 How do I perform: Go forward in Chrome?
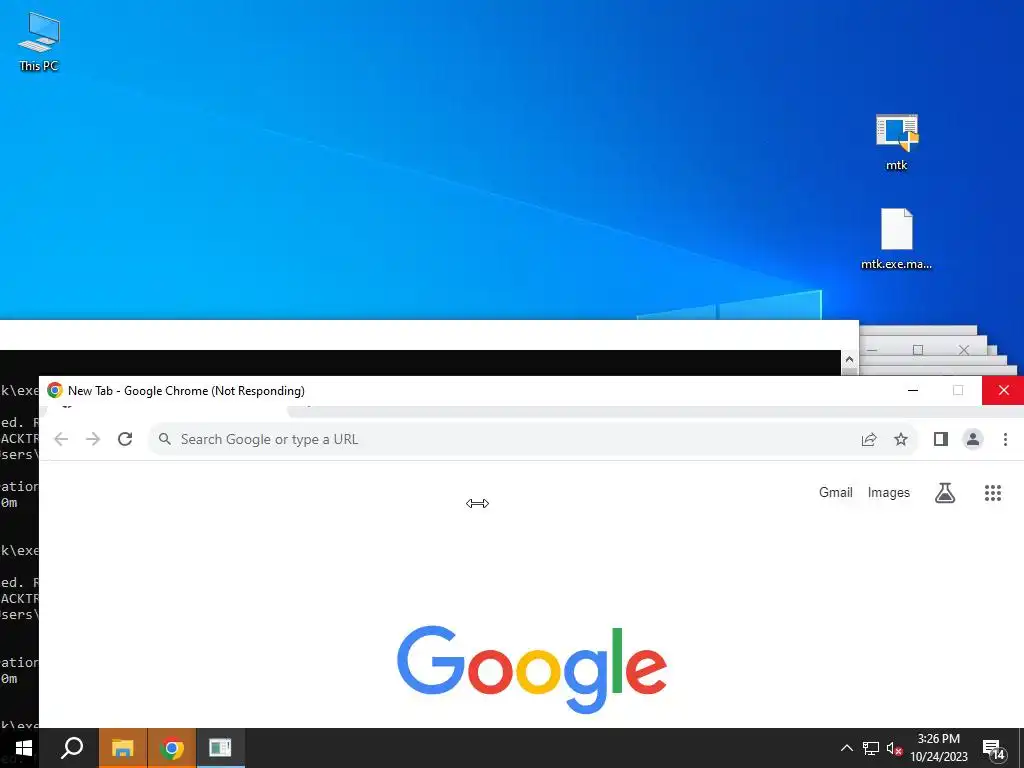[x=93, y=439]
